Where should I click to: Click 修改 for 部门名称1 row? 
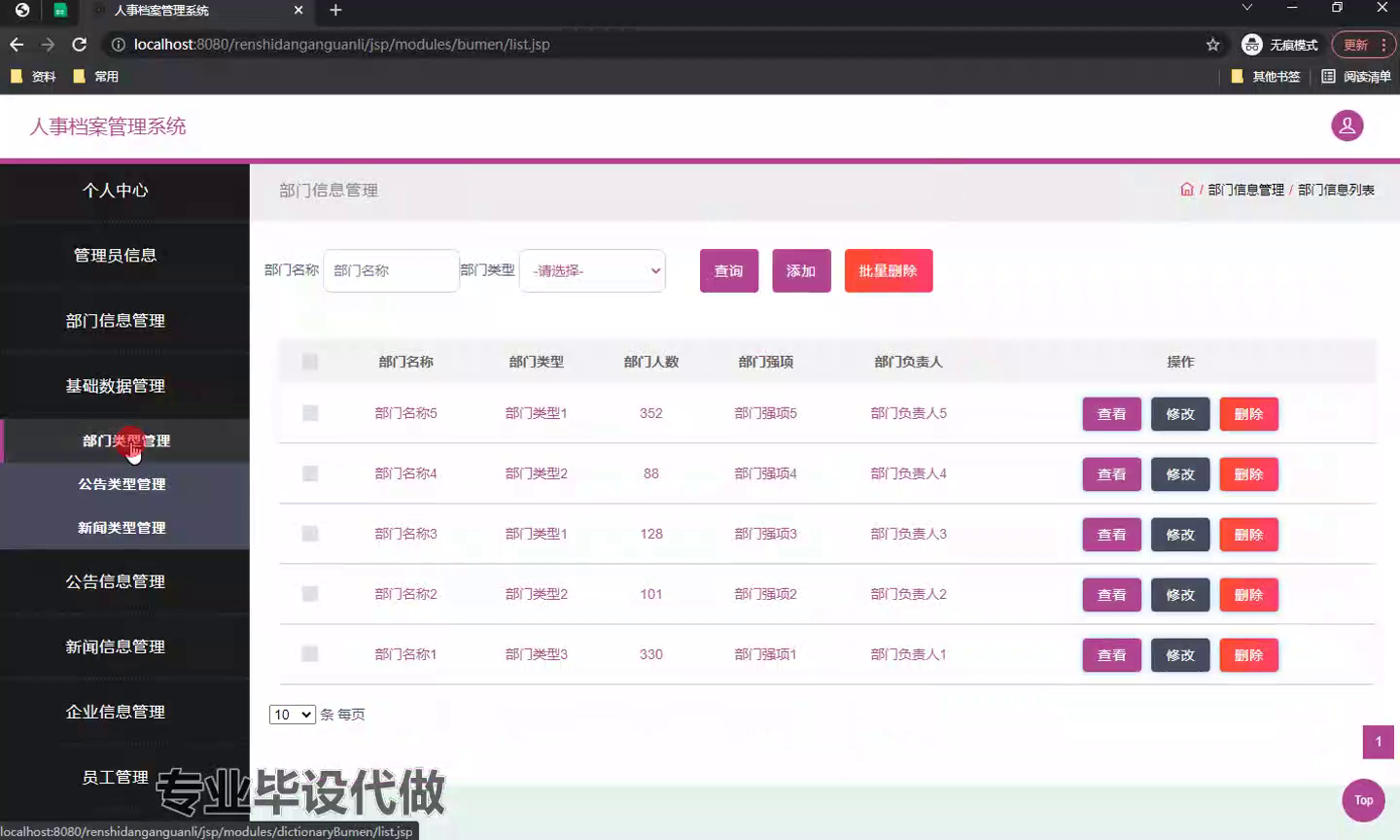[x=1180, y=655]
